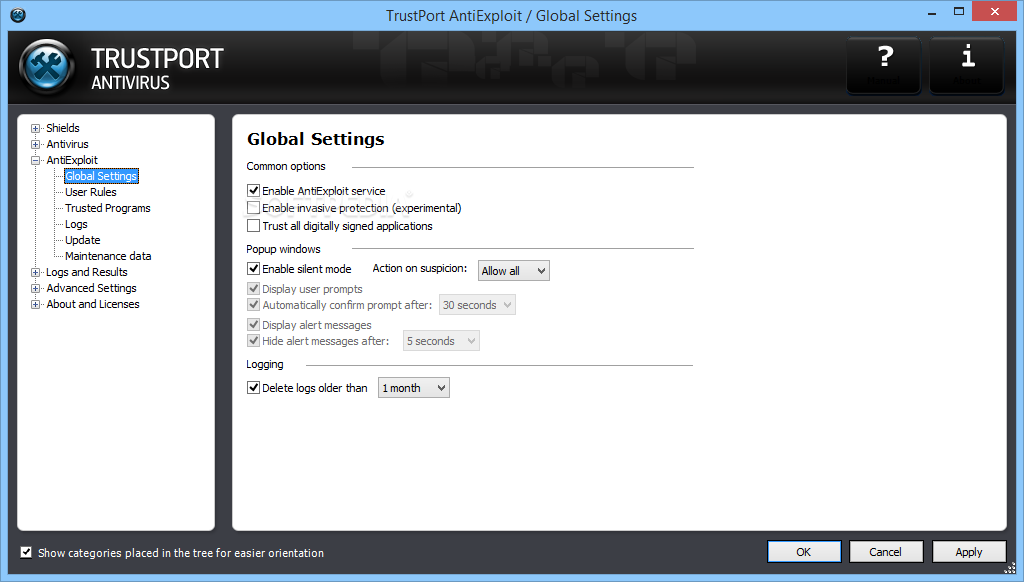Screen dimensions: 1024x582
Task: Click the OK button
Action: [804, 552]
